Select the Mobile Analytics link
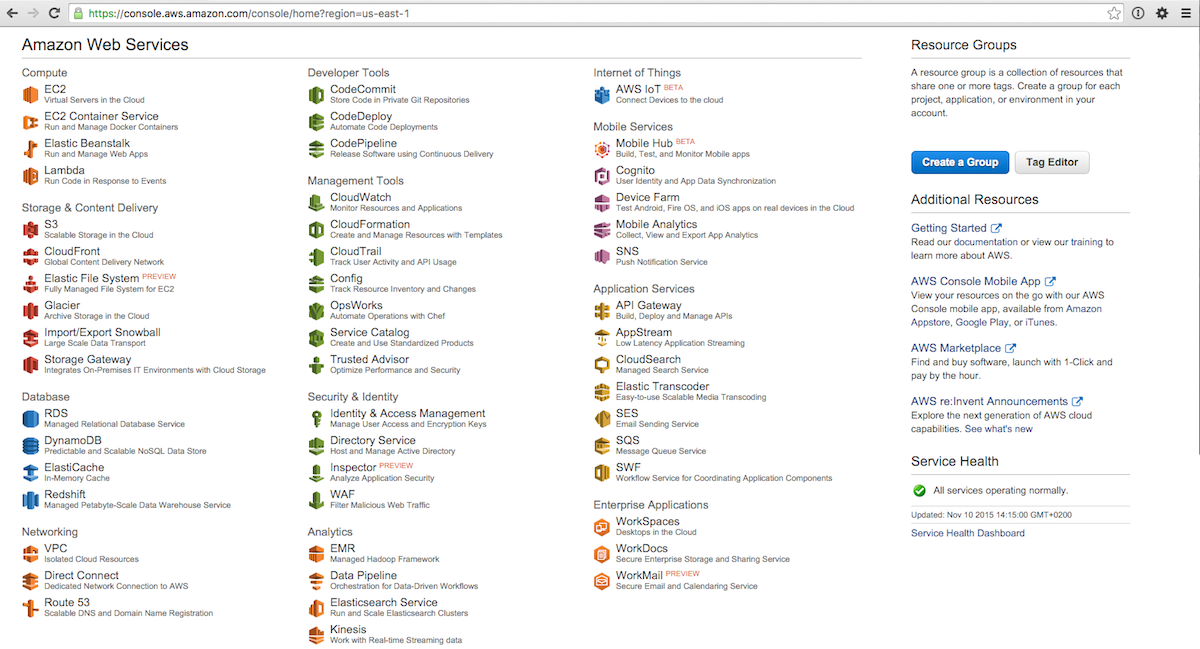The height and width of the screenshot is (649, 1200). point(656,224)
